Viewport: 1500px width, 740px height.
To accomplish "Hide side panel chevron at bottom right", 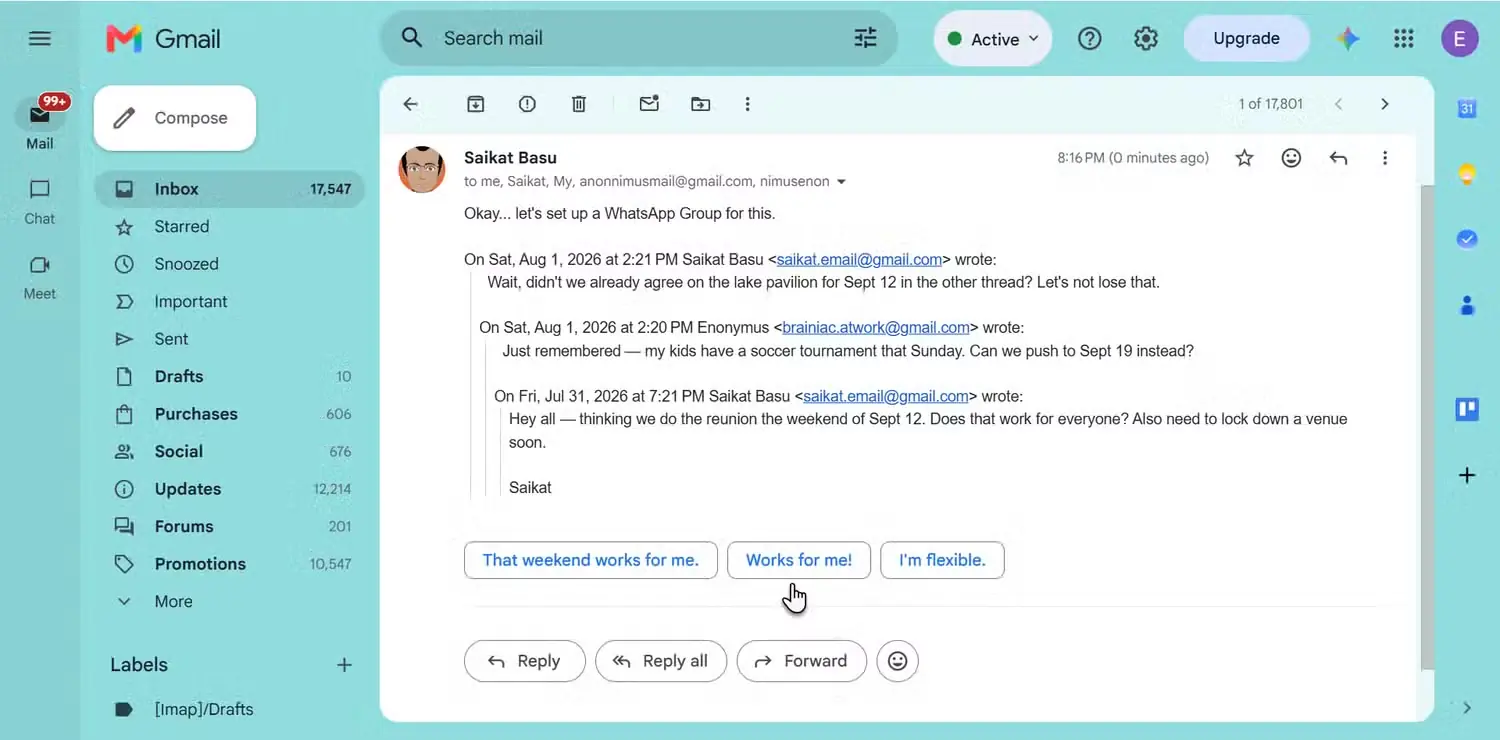I will coord(1467,708).
